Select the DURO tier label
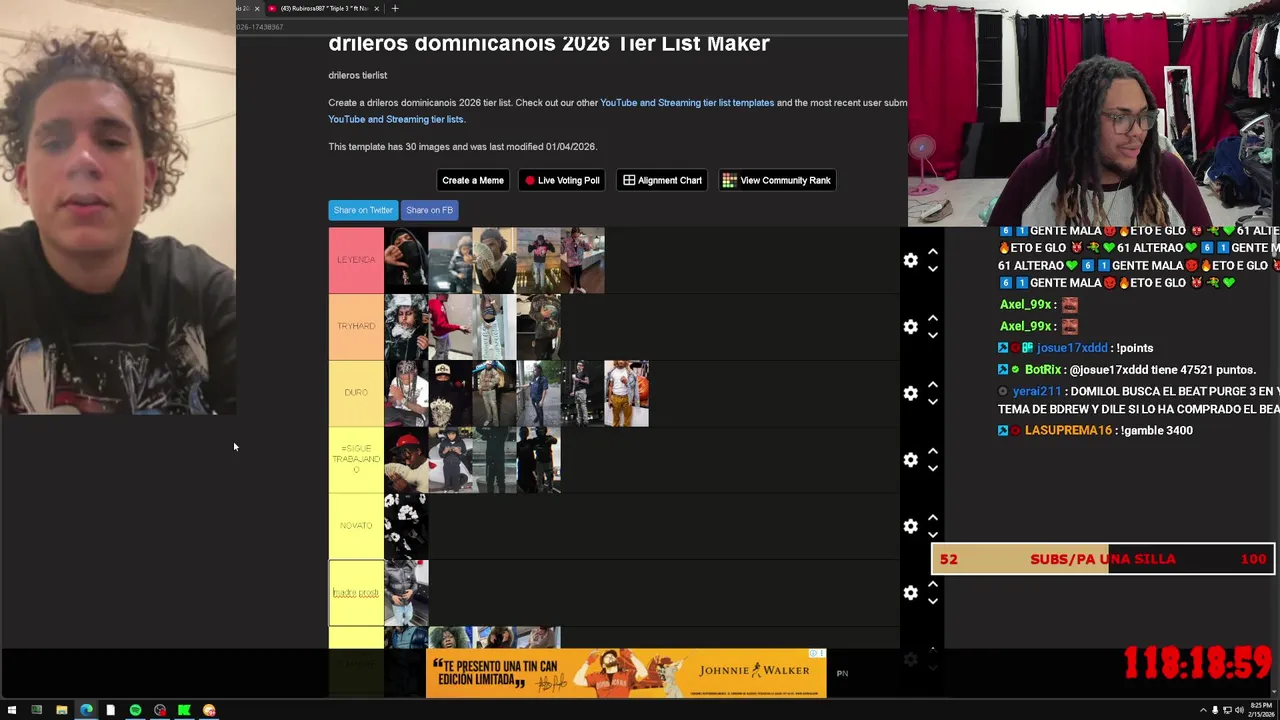This screenshot has width=1280, height=720. [356, 393]
